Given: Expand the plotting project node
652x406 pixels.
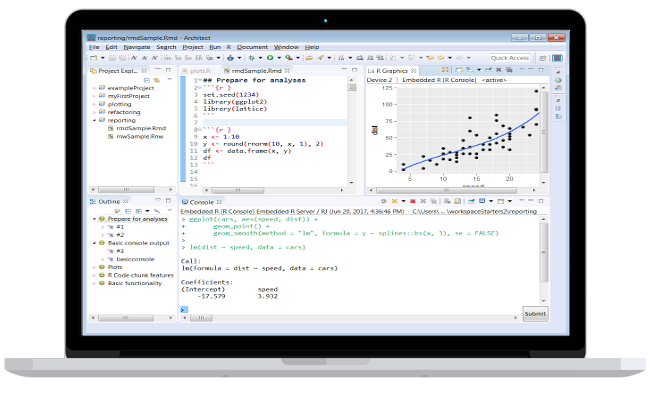Looking at the screenshot, I should (x=94, y=104).
